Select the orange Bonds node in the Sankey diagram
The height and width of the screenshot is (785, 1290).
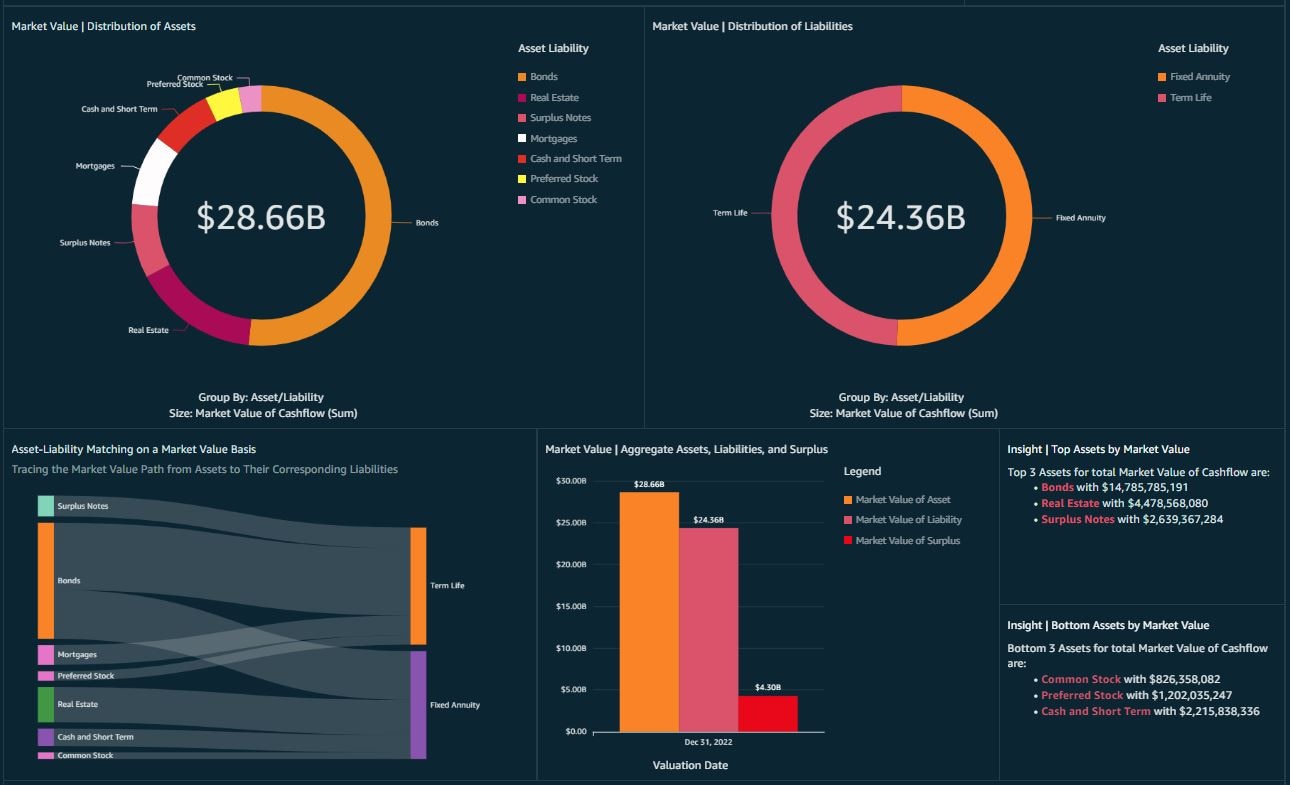coord(45,580)
